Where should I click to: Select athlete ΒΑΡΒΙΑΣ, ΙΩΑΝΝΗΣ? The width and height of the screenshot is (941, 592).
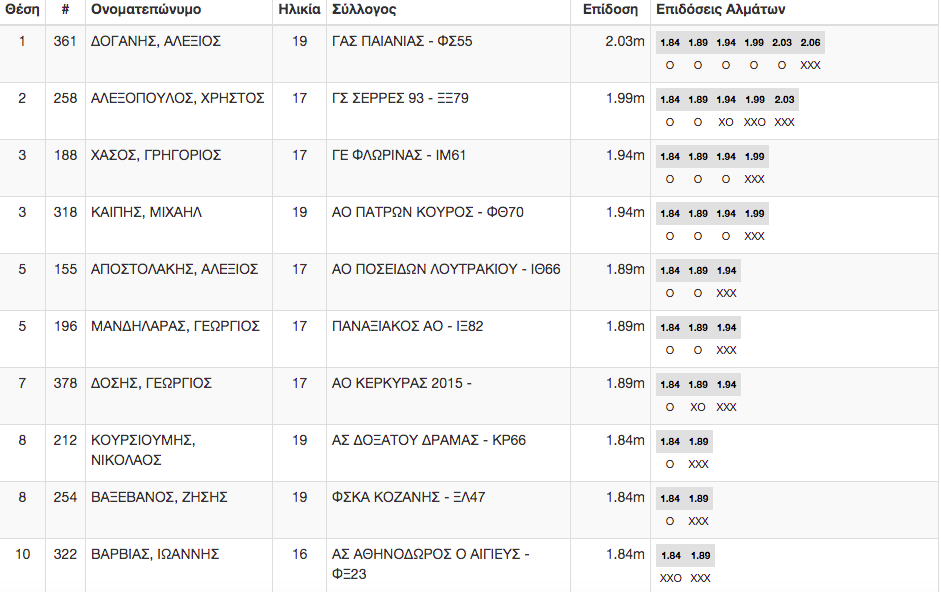click(x=155, y=555)
